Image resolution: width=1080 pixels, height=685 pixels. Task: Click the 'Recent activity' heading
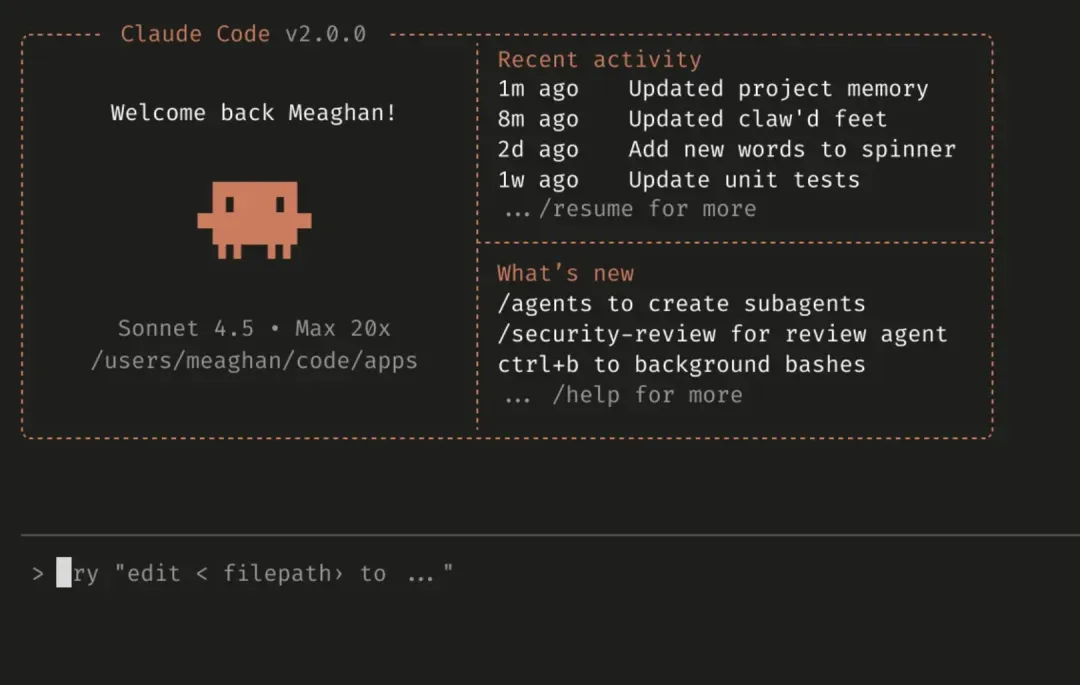(599, 59)
